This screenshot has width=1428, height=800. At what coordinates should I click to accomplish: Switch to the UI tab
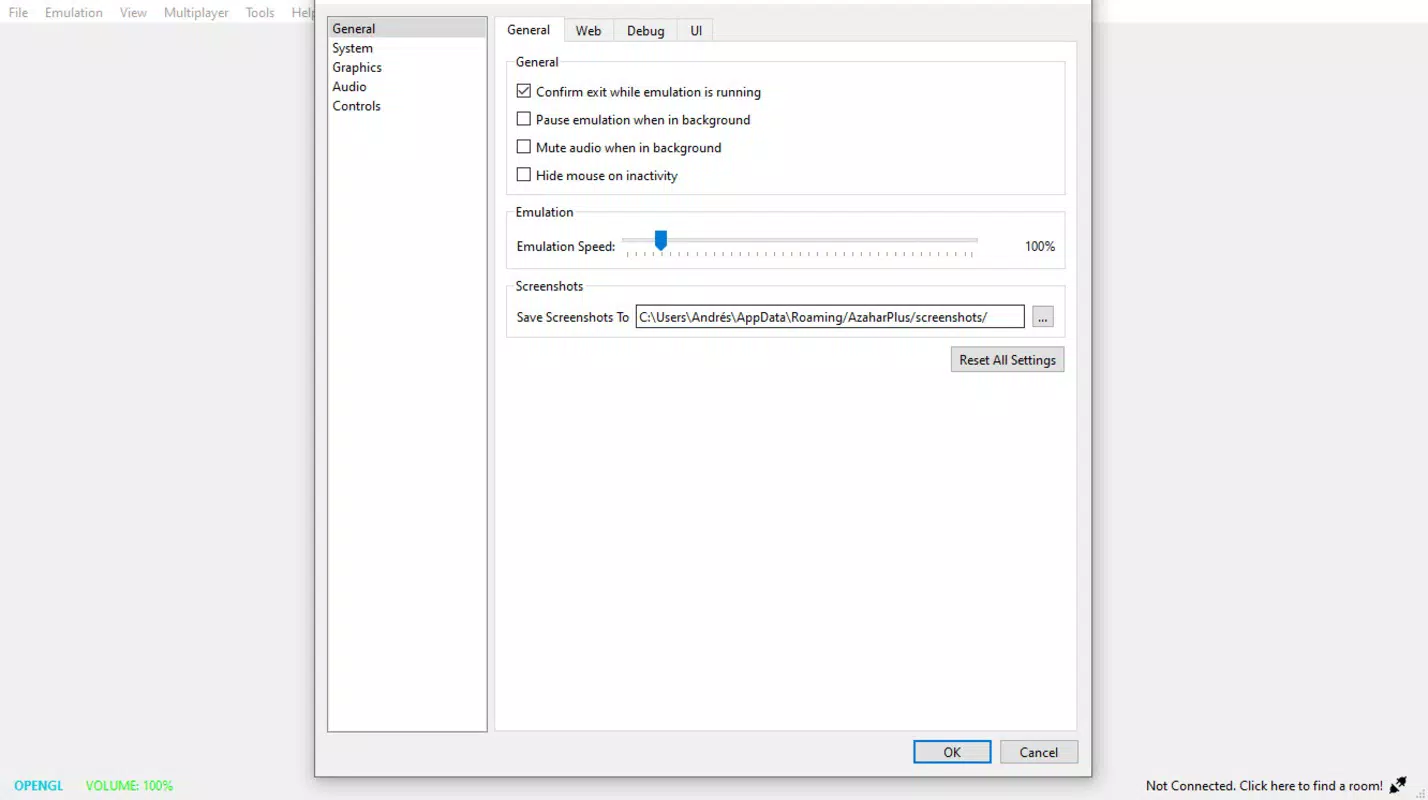(695, 31)
